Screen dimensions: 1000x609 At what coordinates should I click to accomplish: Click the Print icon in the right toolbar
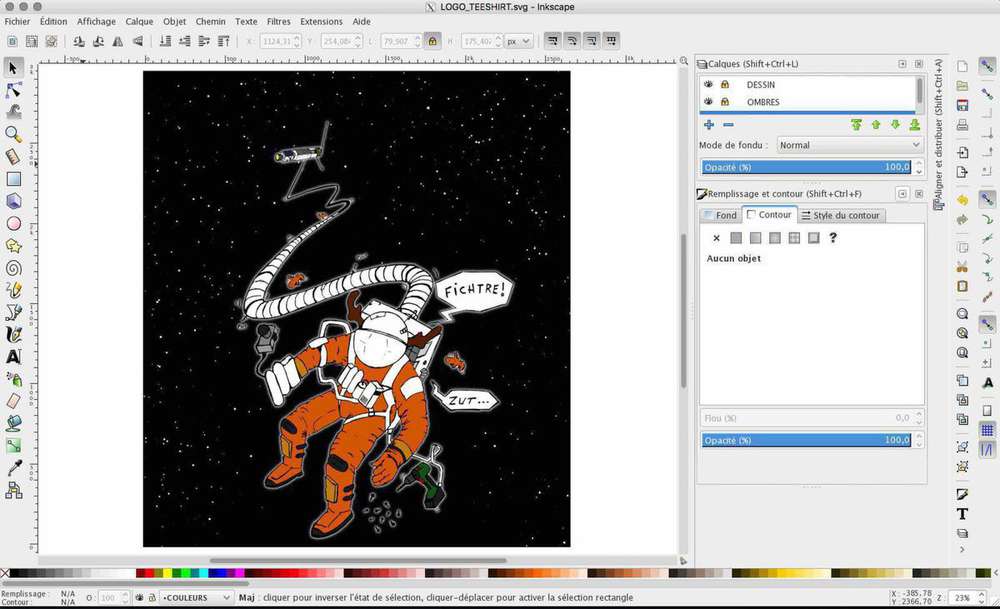coord(962,125)
